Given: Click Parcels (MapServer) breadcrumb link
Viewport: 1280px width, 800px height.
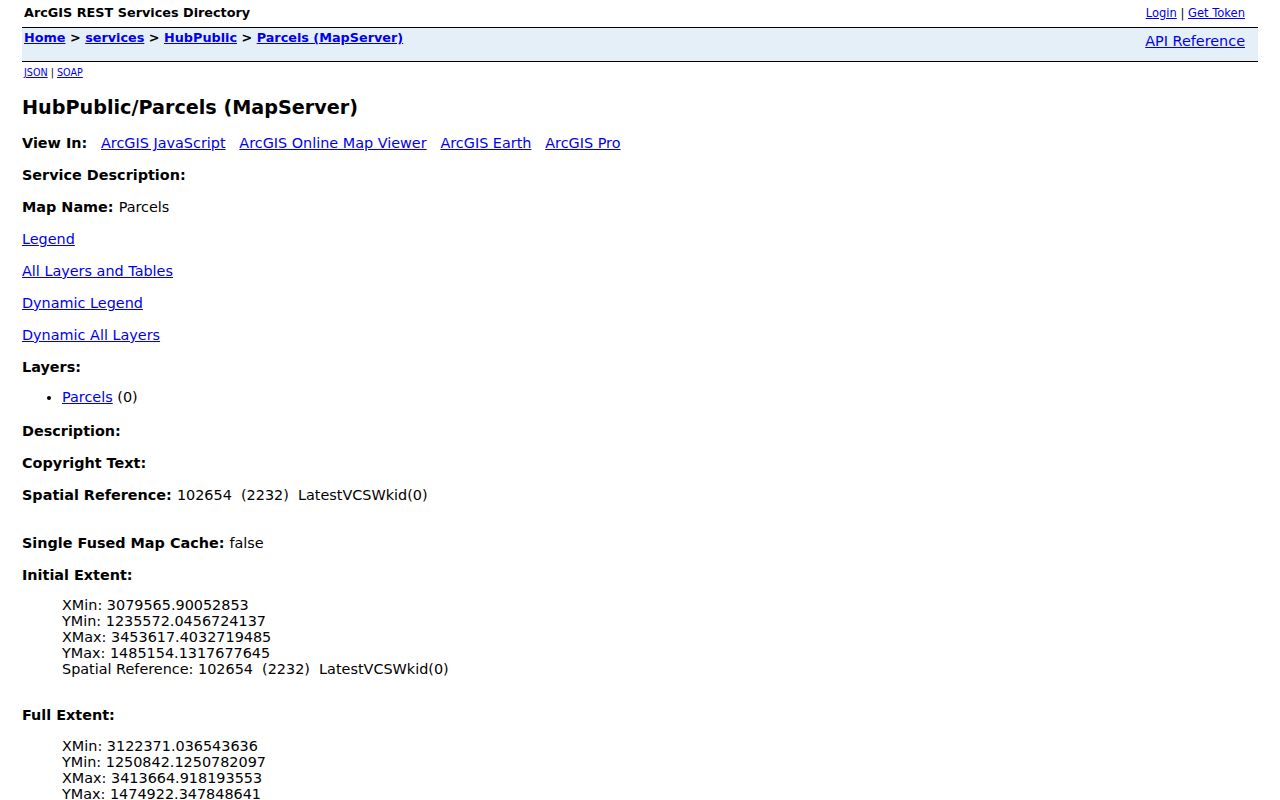Looking at the screenshot, I should [330, 38].
